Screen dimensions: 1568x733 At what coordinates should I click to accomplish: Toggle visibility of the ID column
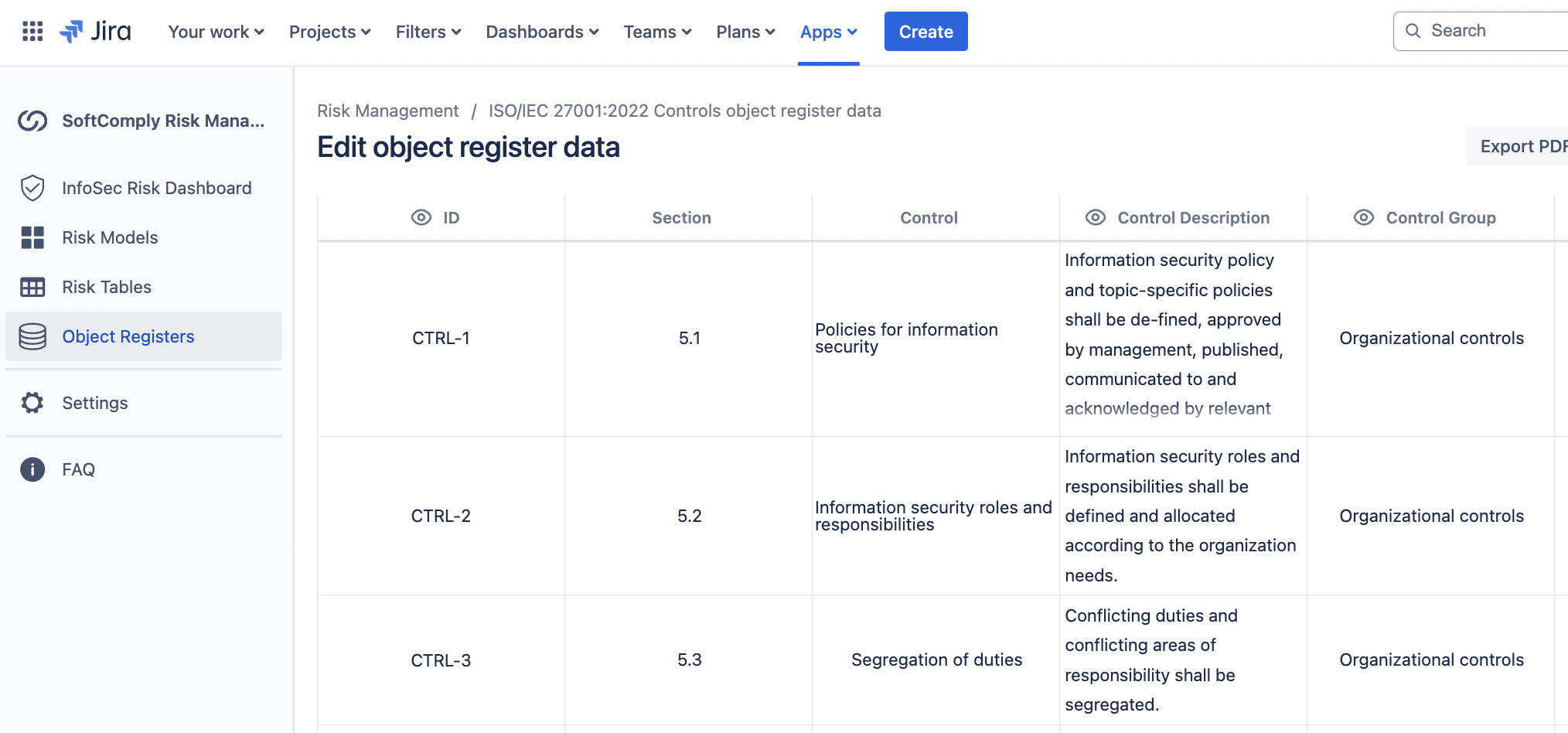(420, 217)
